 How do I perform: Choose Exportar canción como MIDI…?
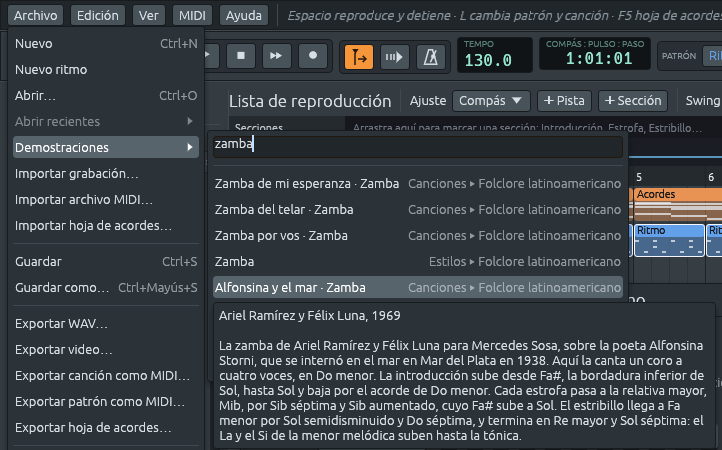(x=106, y=375)
